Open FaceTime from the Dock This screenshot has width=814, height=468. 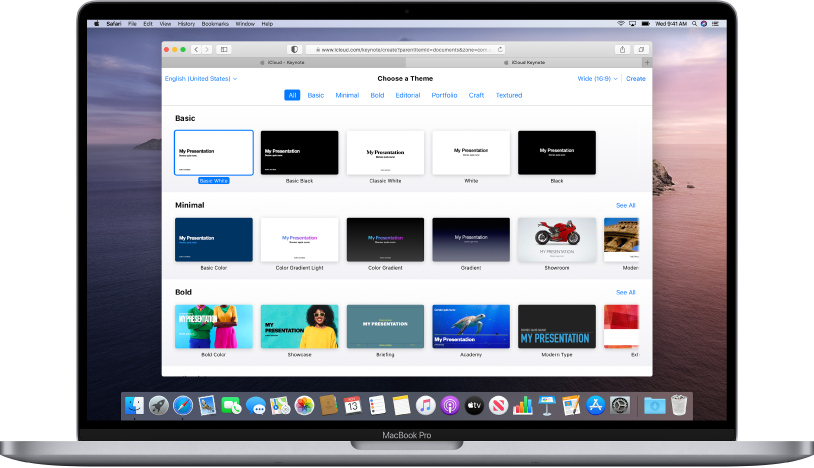(x=232, y=405)
